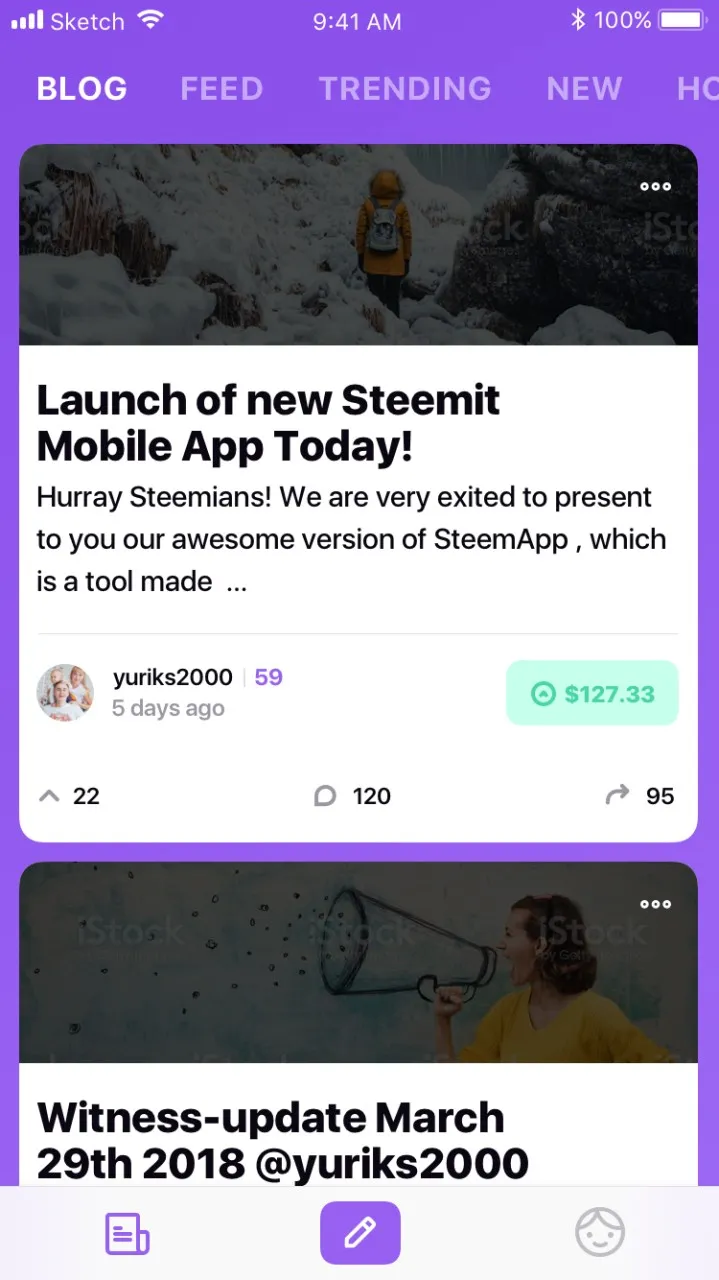Tap the Wi-Fi icon in the status bar
This screenshot has width=719, height=1280.
(151, 20)
